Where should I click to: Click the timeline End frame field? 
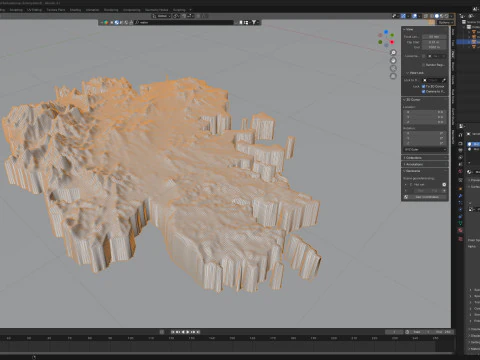444,332
